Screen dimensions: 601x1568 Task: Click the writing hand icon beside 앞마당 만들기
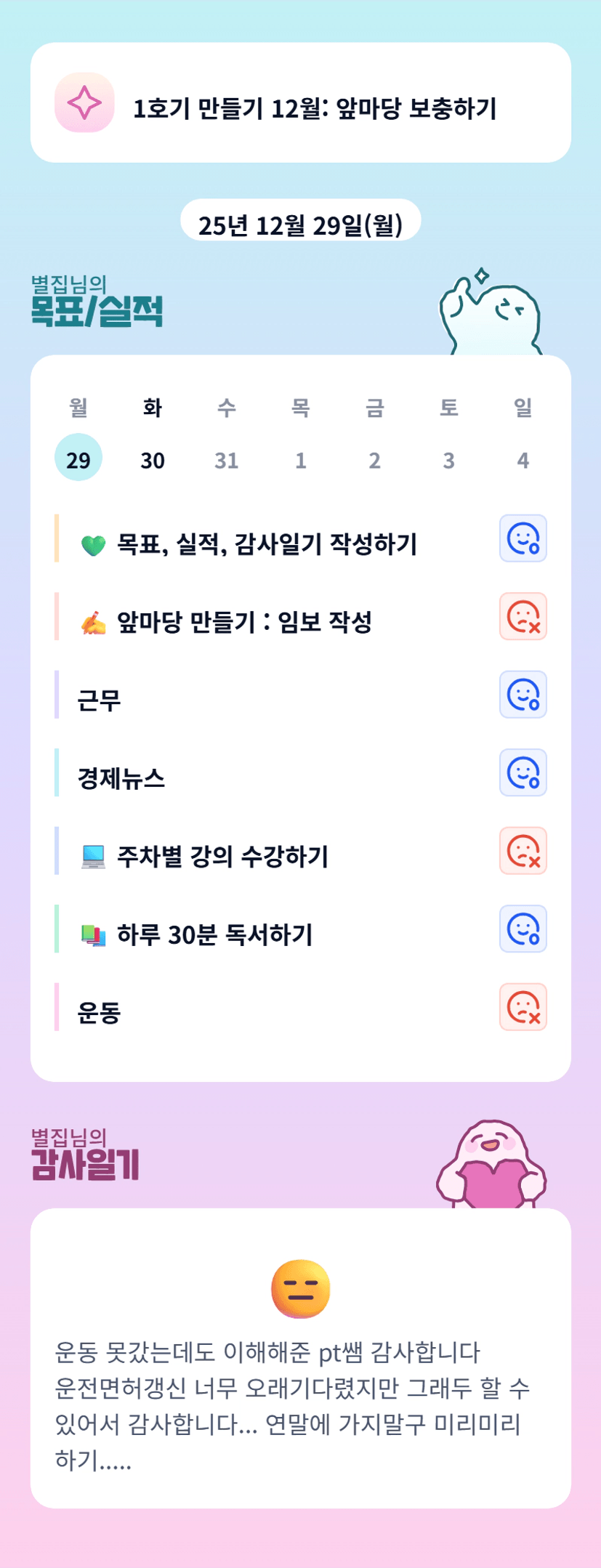(93, 623)
